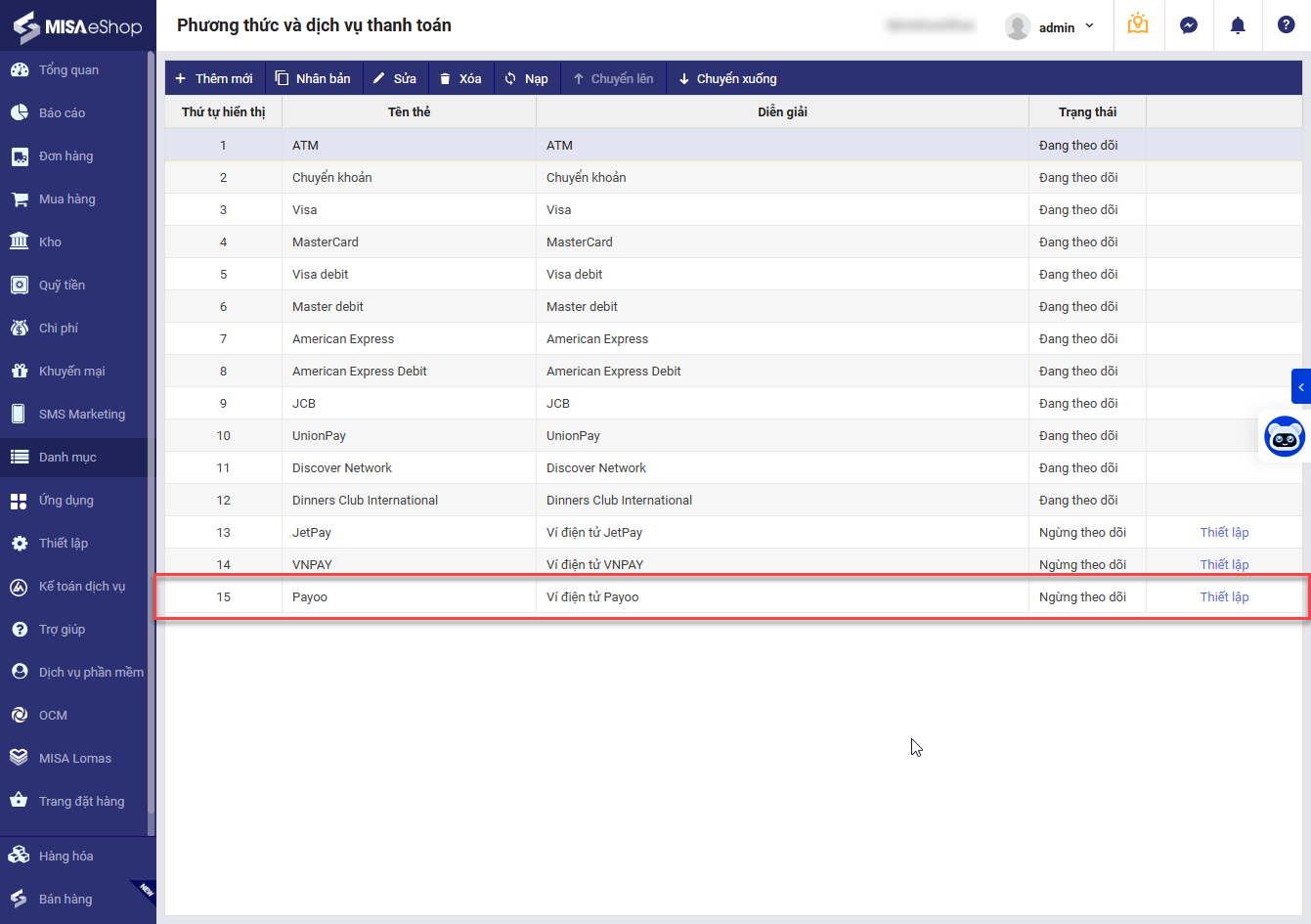
Task: Open the Kế toán dịch vụ icon
Action: 20,587
